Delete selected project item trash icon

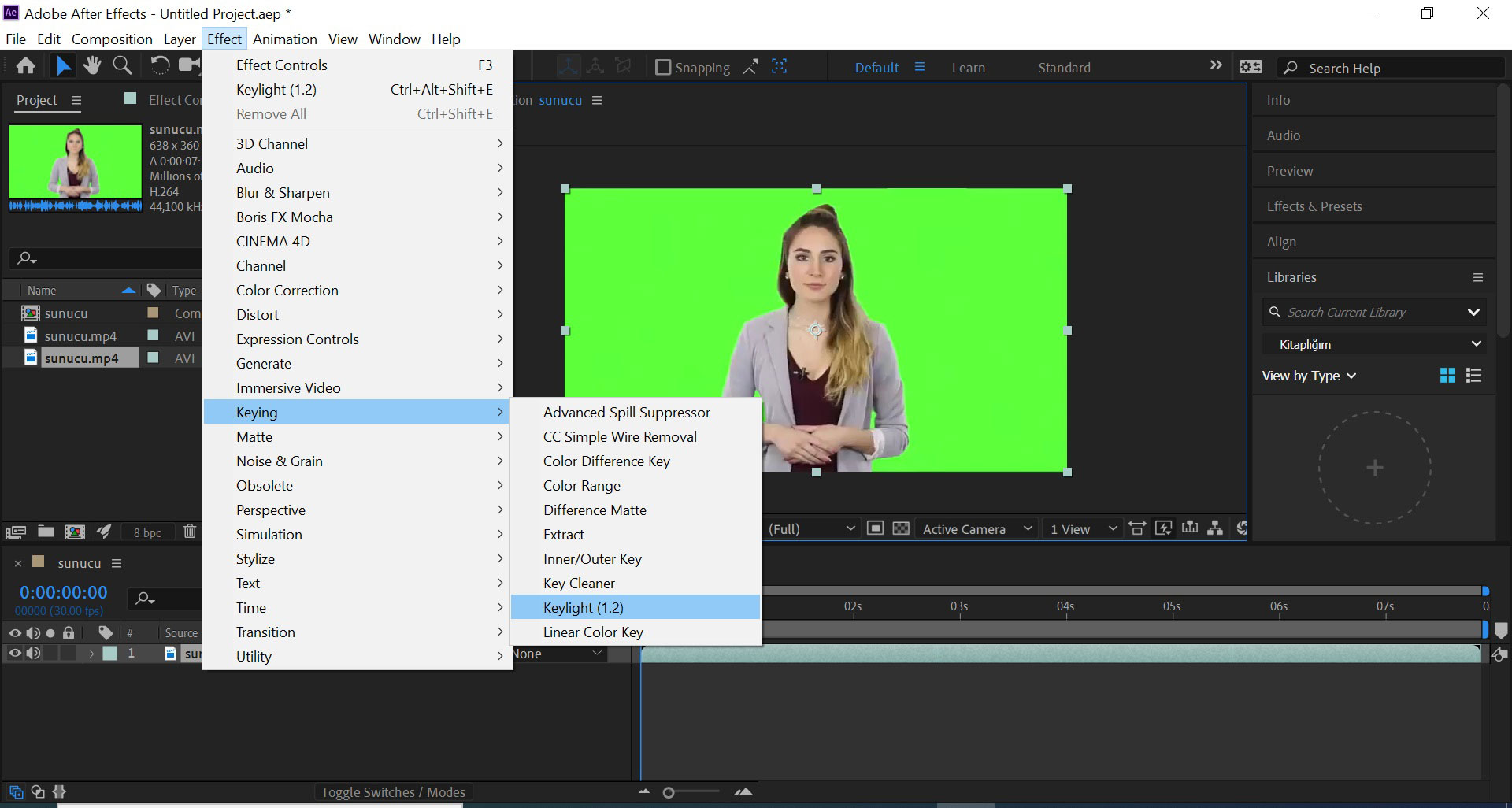[x=190, y=532]
